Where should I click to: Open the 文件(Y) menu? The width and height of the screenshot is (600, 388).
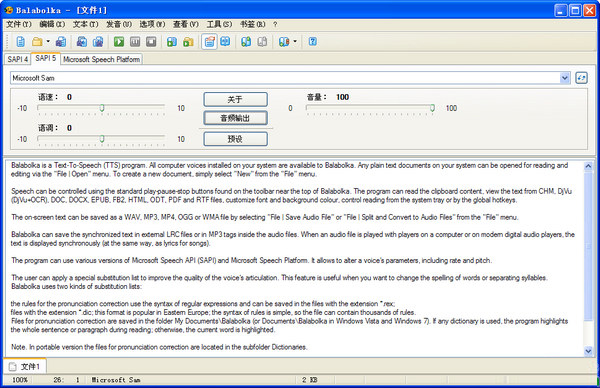click(x=19, y=24)
